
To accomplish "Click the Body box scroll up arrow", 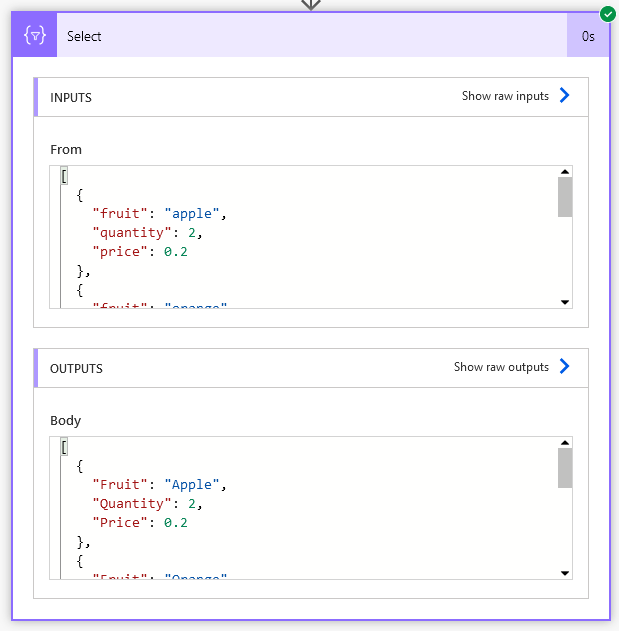I will point(565,443).
